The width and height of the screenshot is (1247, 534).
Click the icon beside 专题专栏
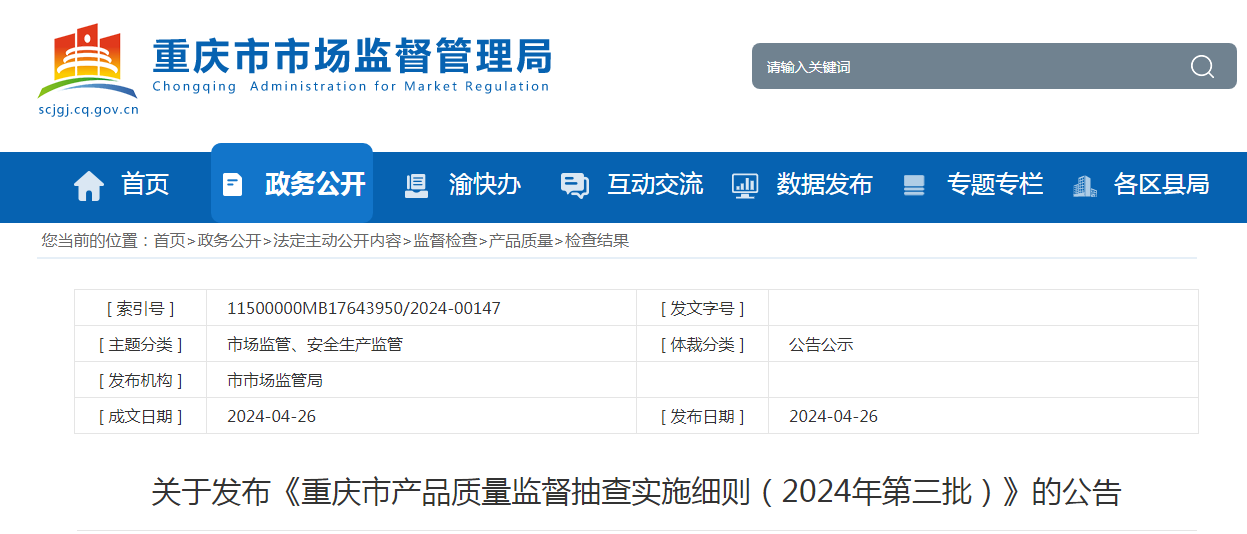pos(914,185)
